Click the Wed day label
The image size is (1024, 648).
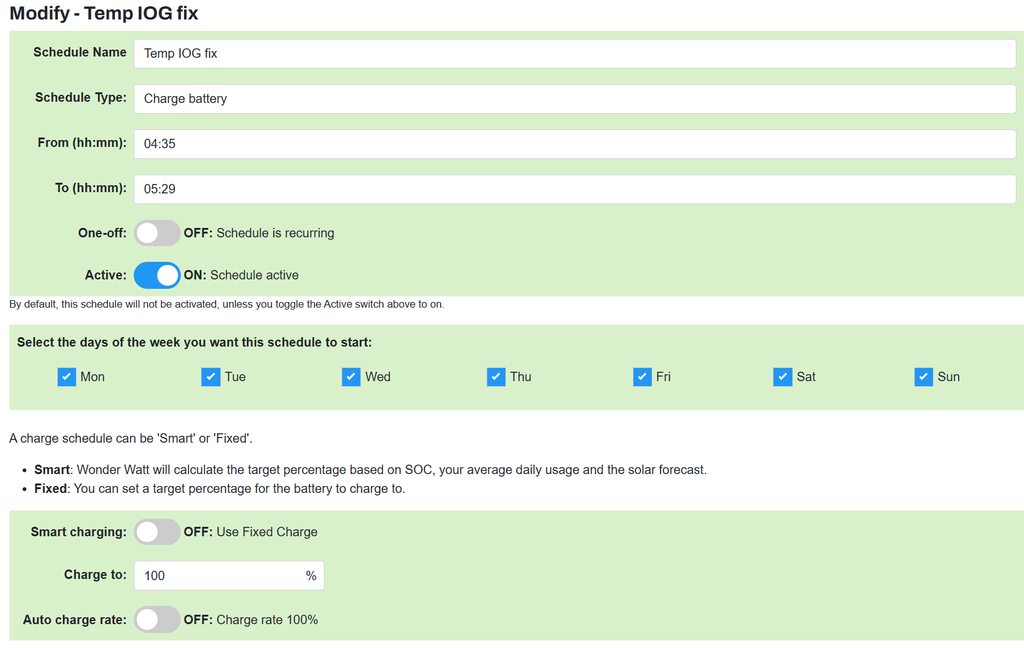378,377
